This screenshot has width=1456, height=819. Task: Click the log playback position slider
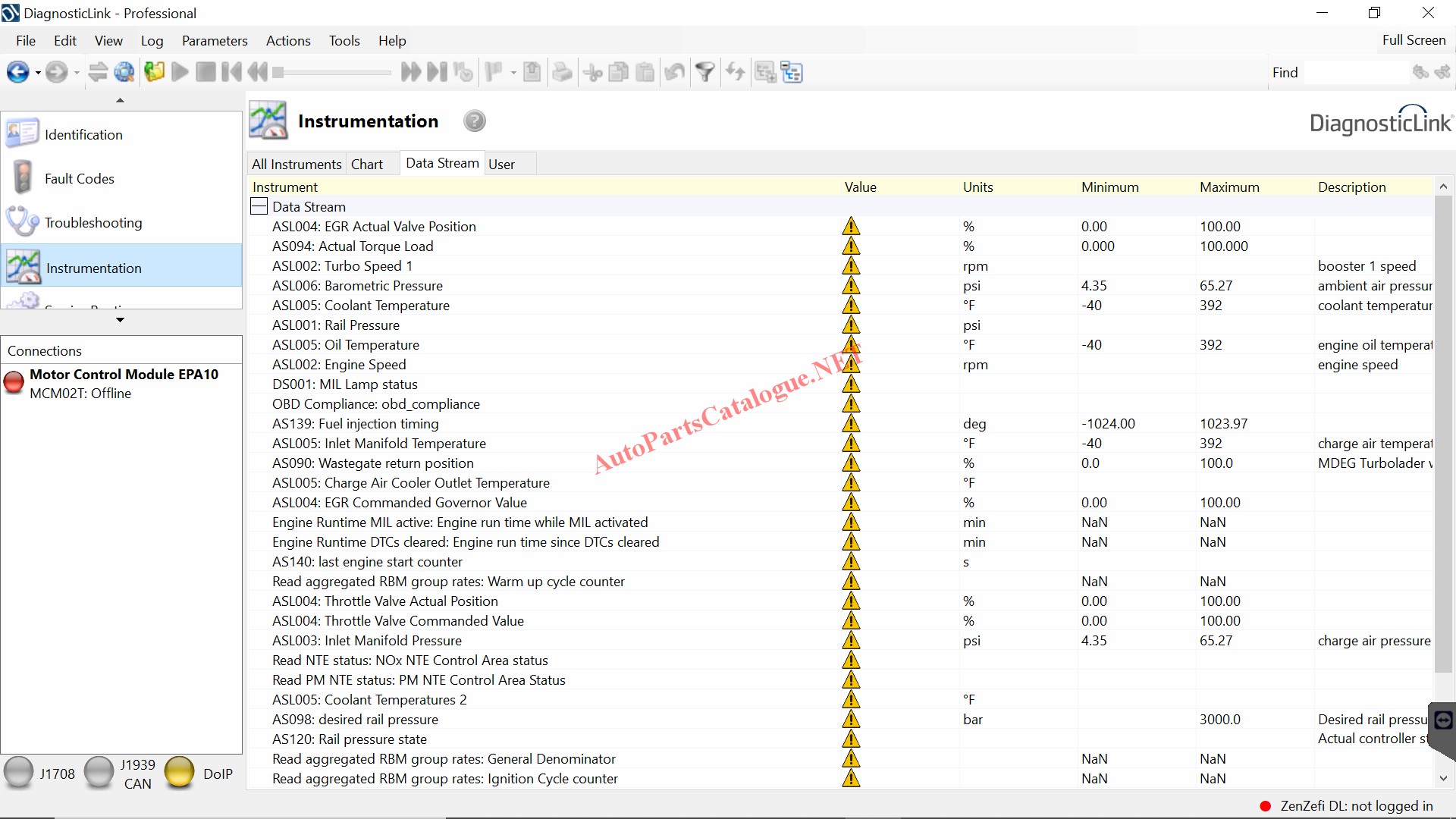[334, 73]
